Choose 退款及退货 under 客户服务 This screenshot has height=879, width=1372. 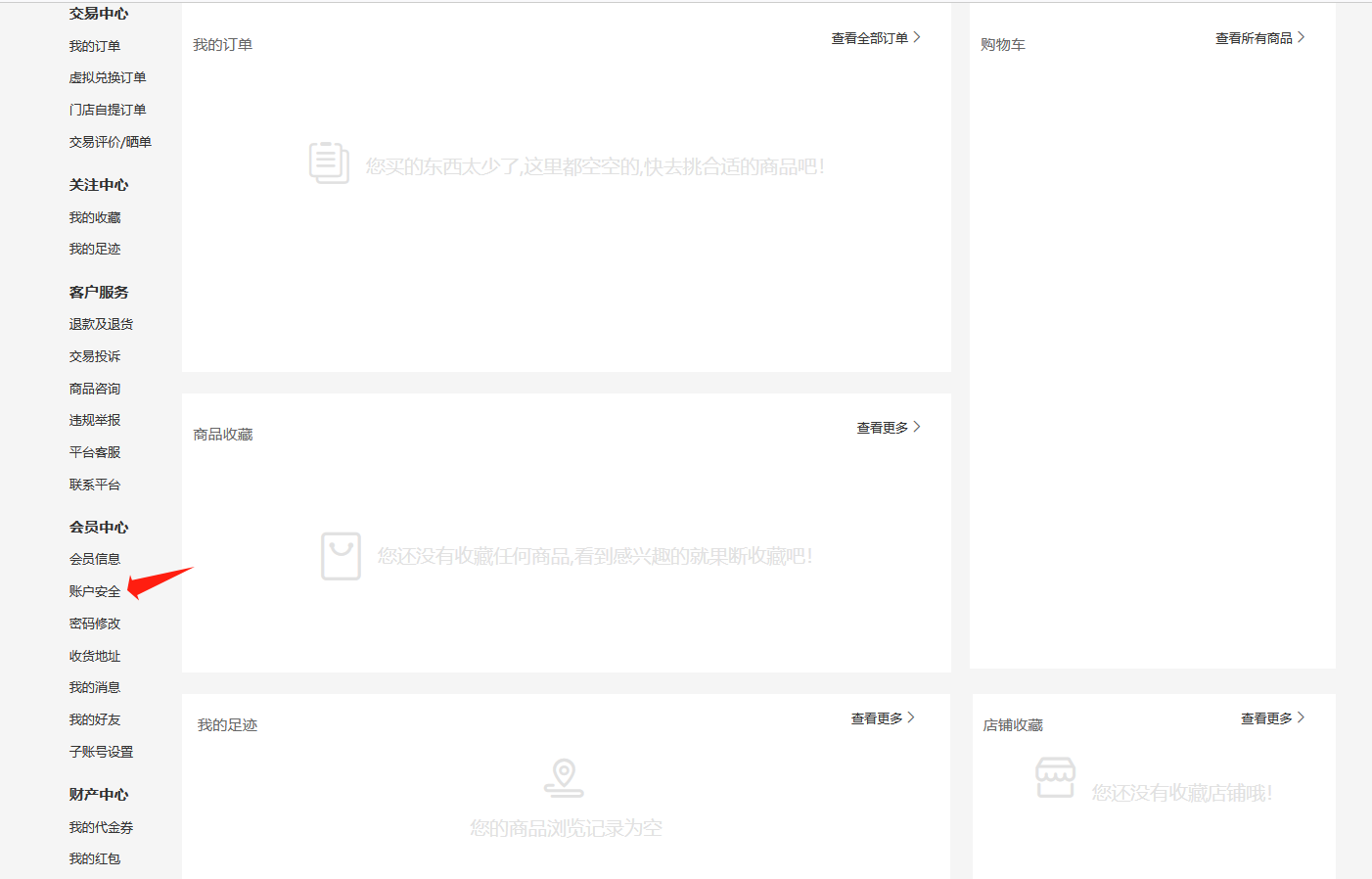[x=101, y=324]
